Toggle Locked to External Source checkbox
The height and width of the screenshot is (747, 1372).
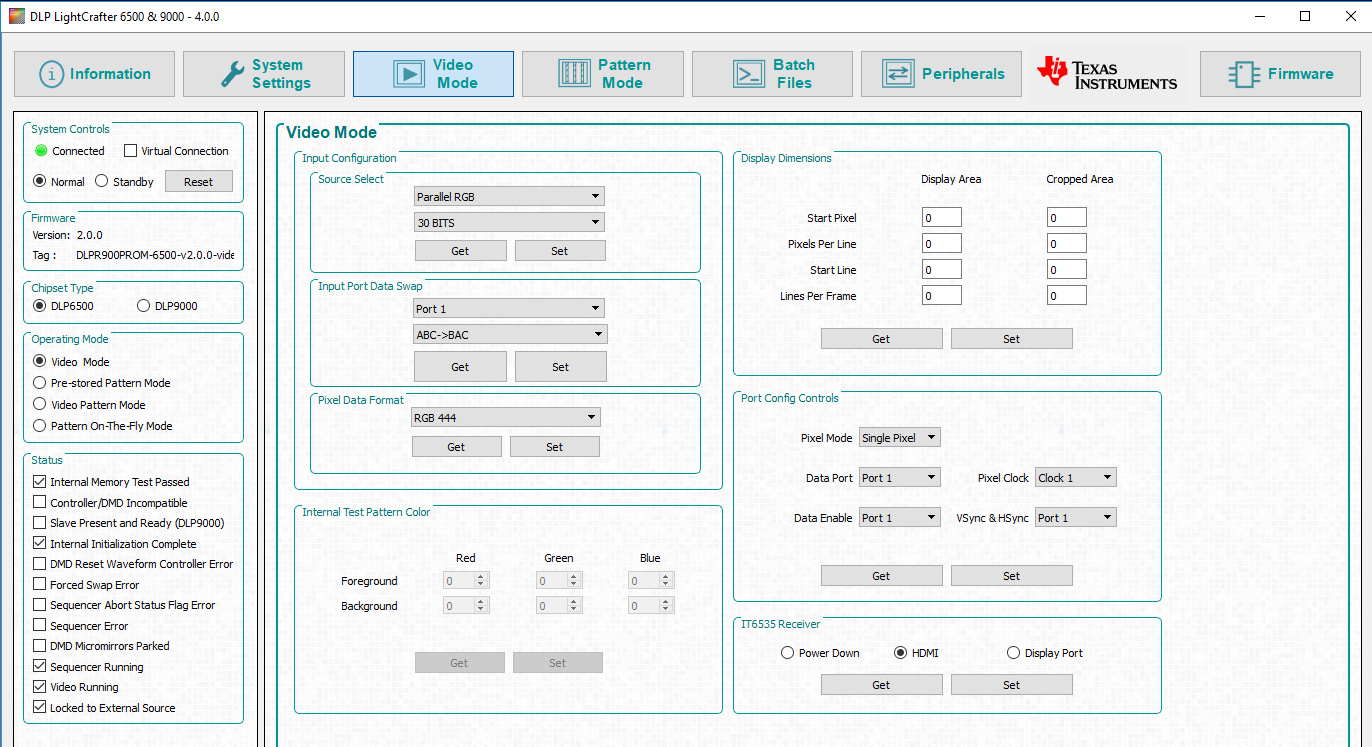coord(40,708)
